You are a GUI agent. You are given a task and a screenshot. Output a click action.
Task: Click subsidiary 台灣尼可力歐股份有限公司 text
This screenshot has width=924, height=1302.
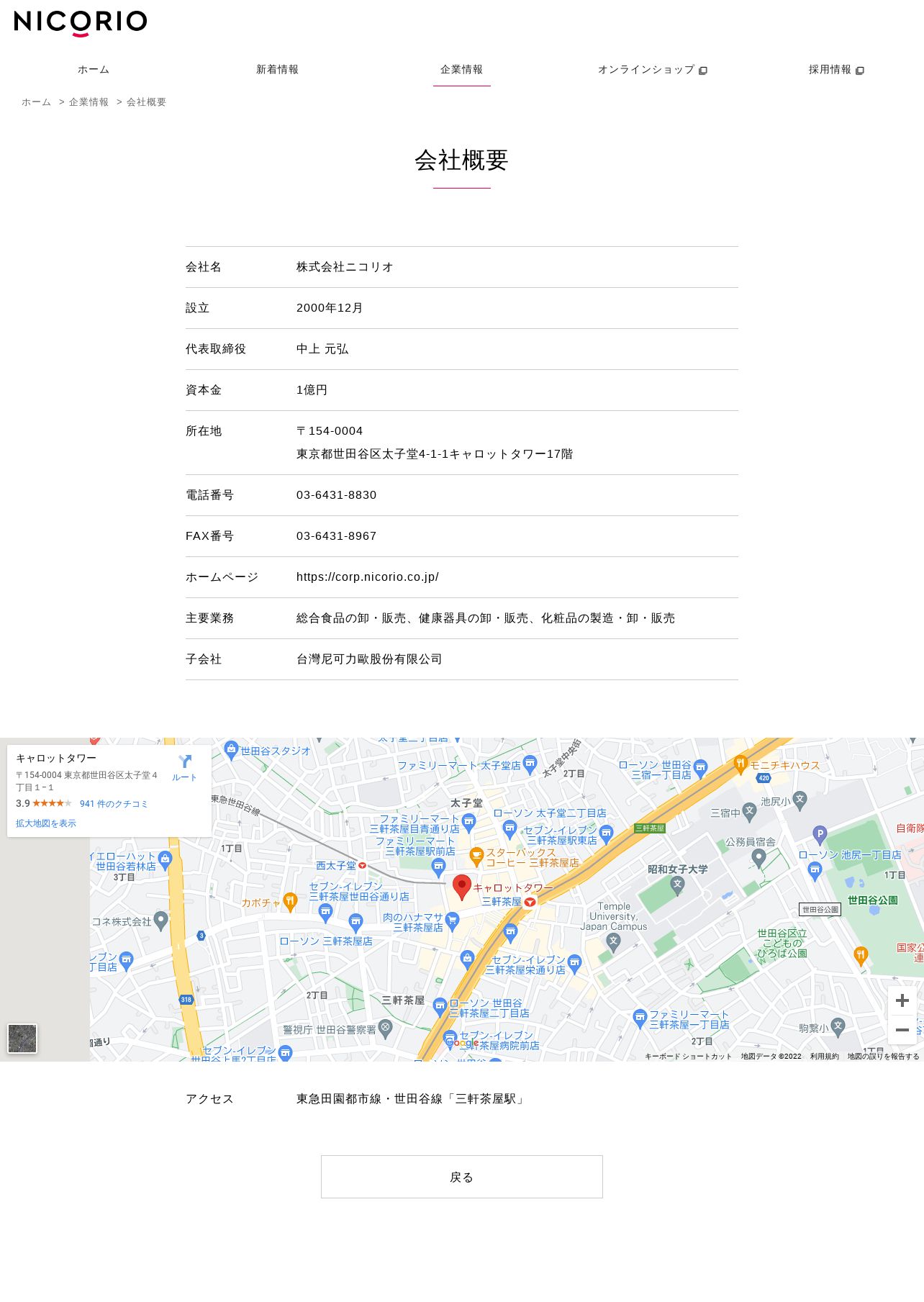pos(369,659)
